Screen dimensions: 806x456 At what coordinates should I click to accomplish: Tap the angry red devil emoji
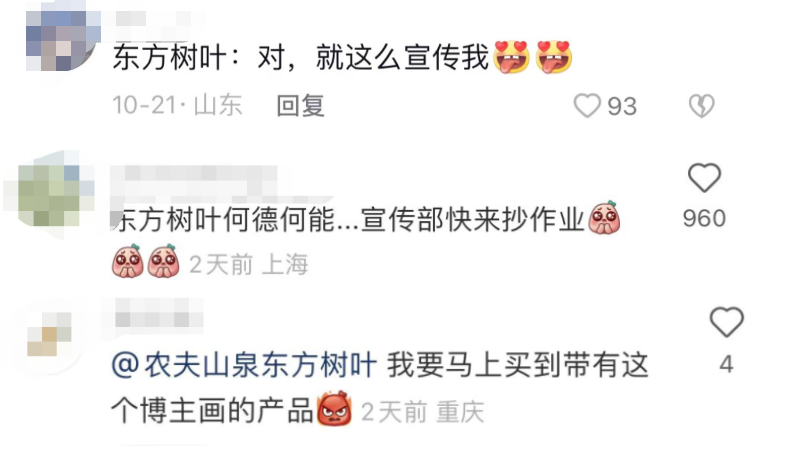pos(335,409)
